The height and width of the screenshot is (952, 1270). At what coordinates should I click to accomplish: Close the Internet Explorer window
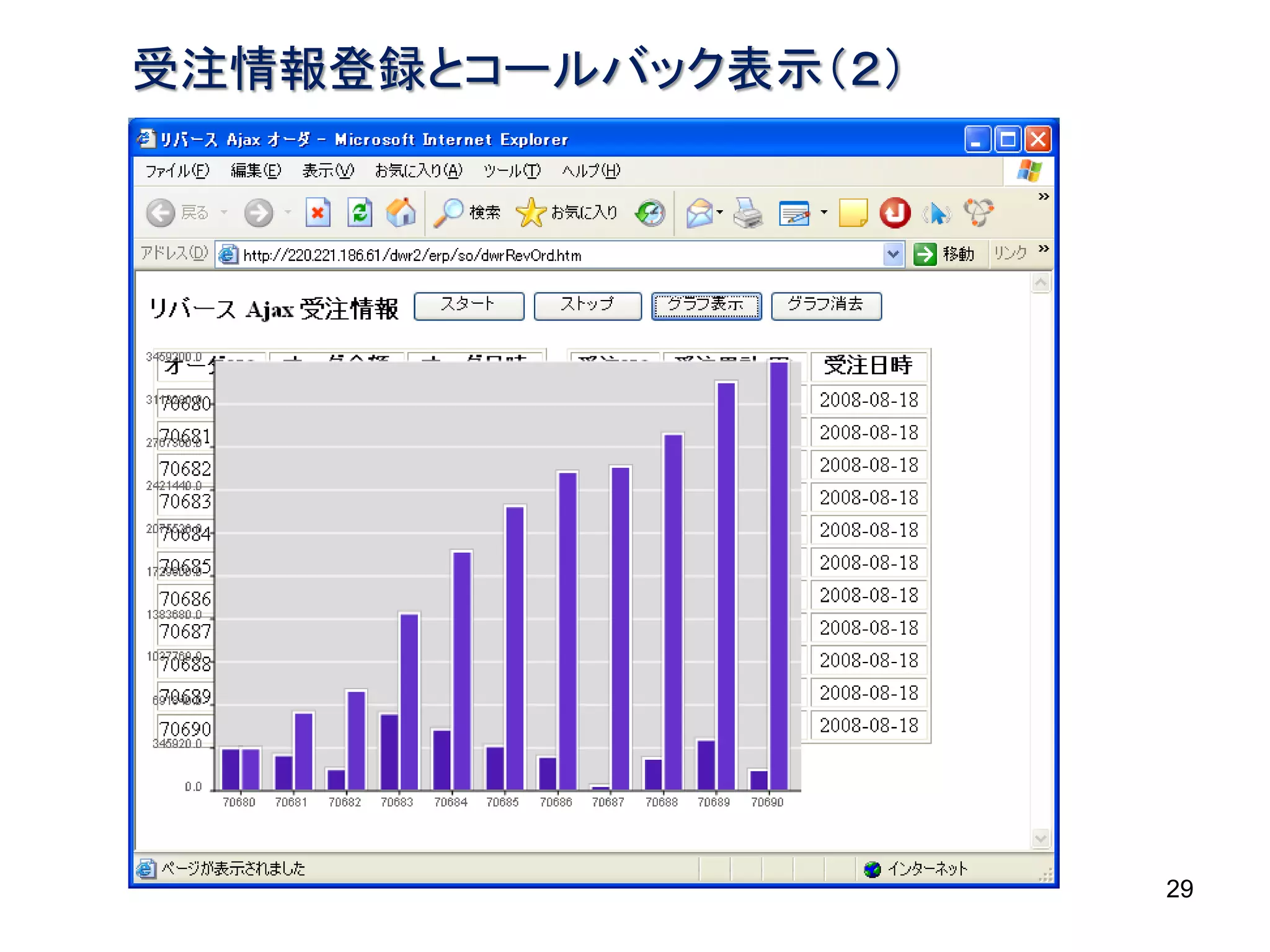click(1038, 139)
